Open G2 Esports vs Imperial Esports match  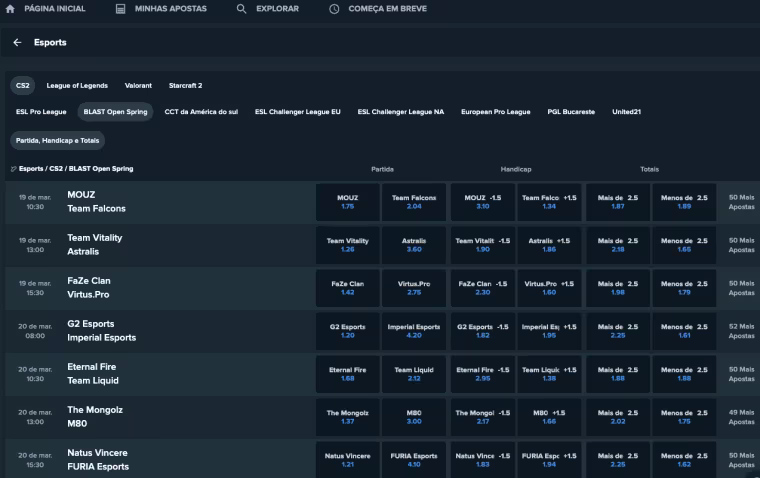(x=101, y=331)
